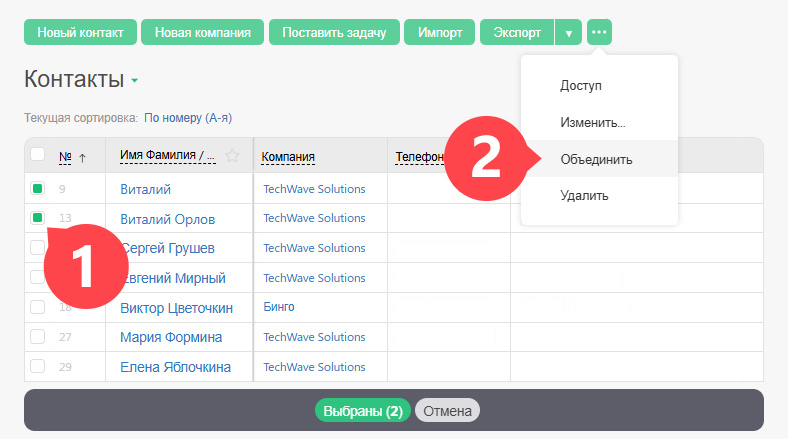Open the contact Виталий in row 9
Image resolution: width=788 pixels, height=439 pixels.
pos(146,189)
